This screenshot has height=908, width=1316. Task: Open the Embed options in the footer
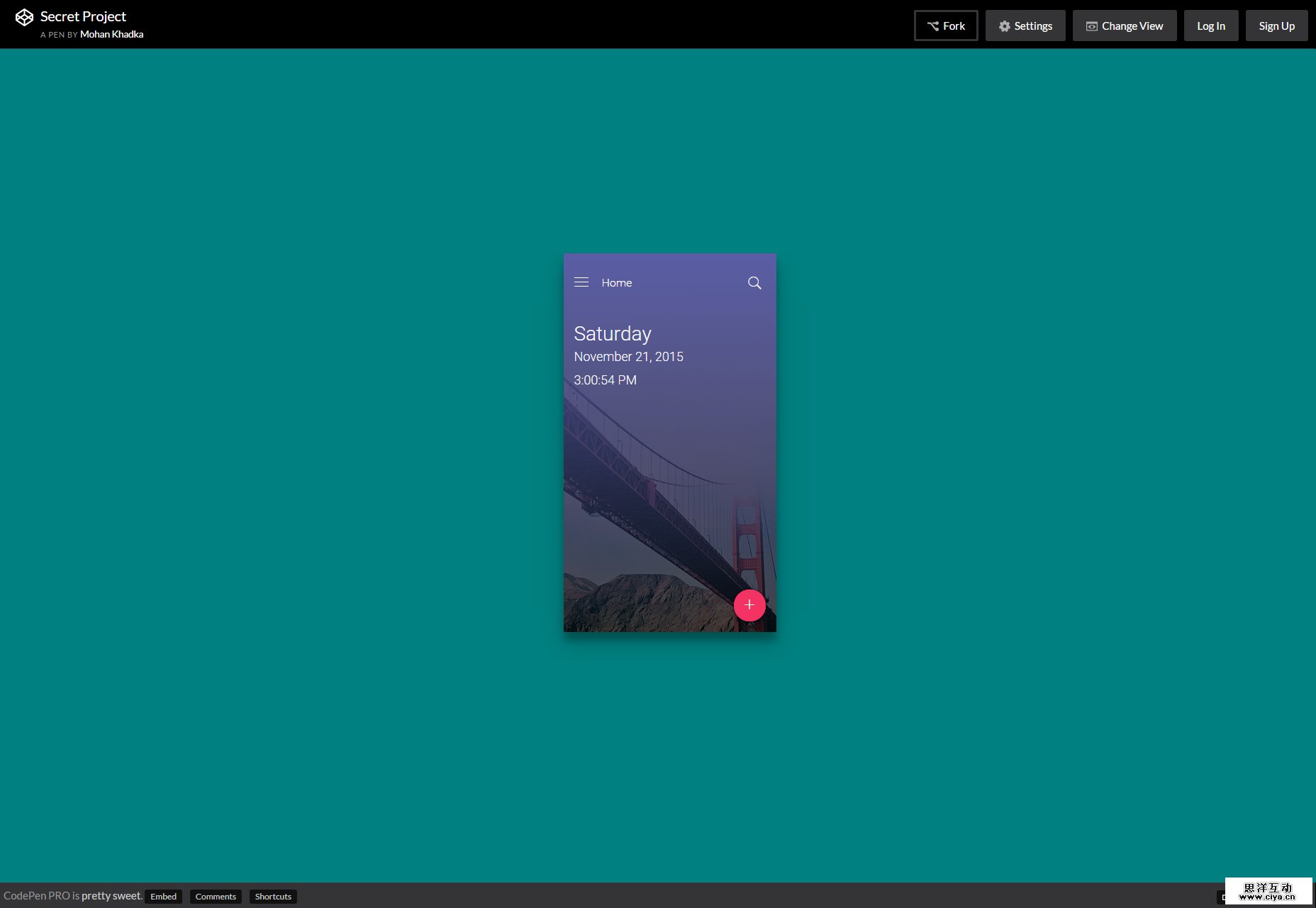tap(163, 896)
